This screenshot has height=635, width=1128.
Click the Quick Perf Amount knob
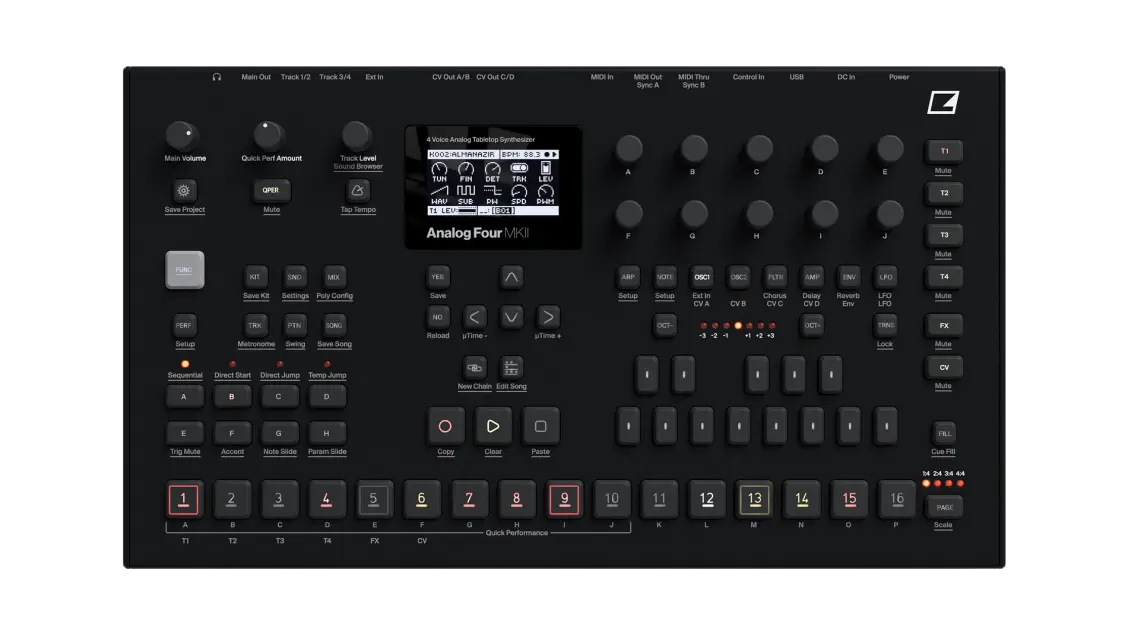click(x=269, y=135)
